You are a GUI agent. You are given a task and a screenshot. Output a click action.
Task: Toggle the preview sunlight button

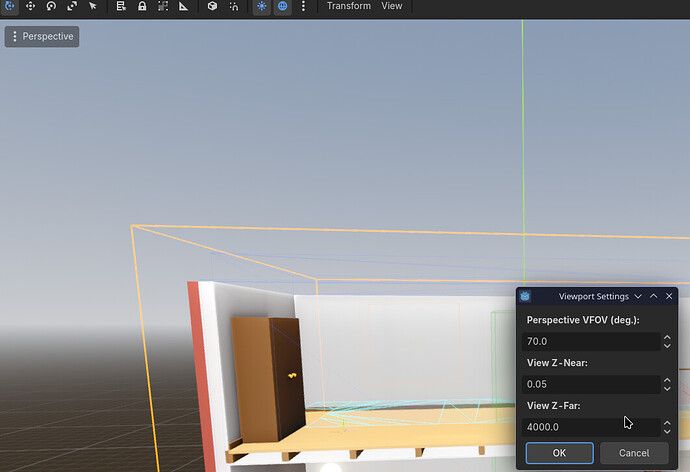click(262, 6)
